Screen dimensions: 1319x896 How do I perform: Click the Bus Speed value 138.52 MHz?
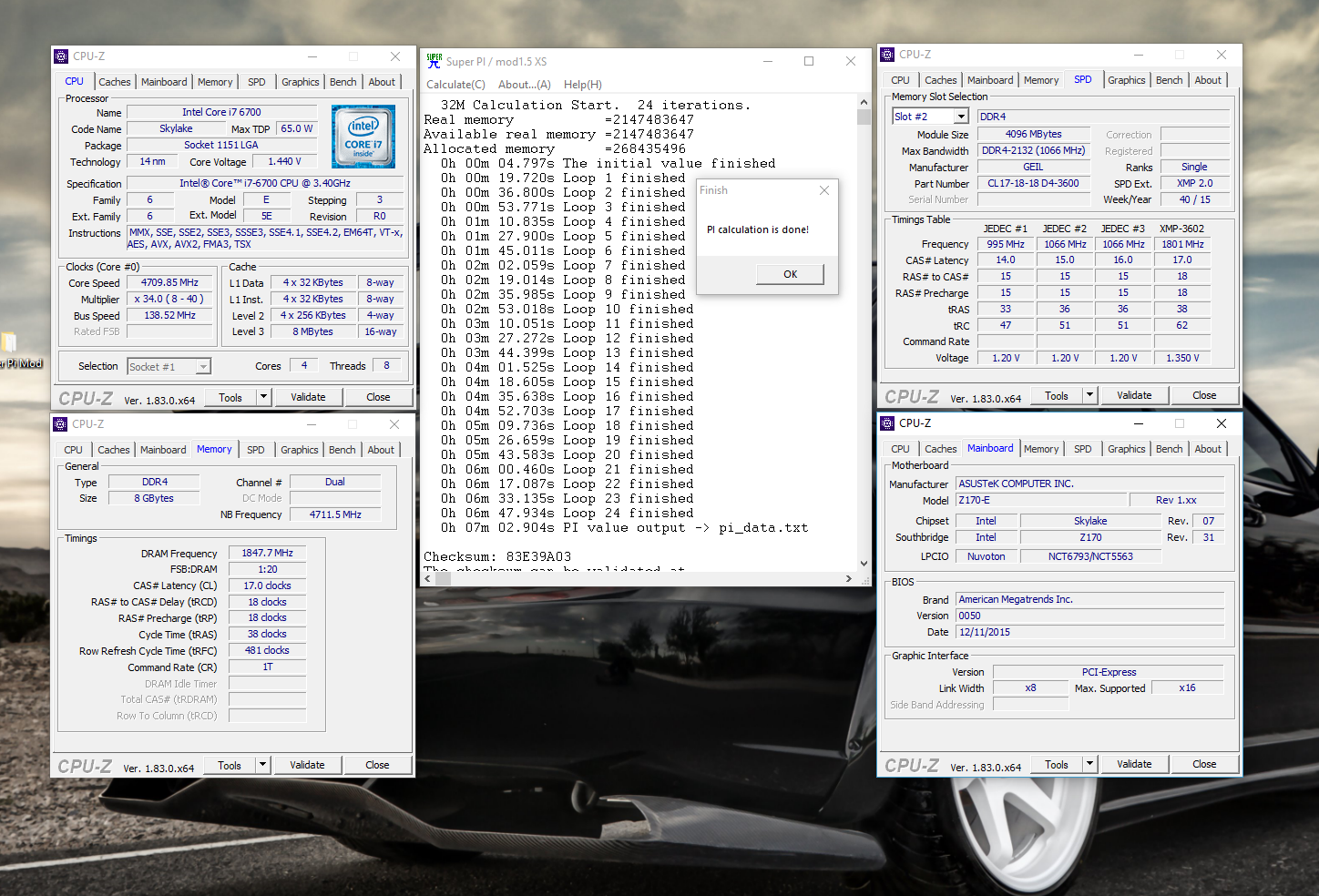point(170,315)
